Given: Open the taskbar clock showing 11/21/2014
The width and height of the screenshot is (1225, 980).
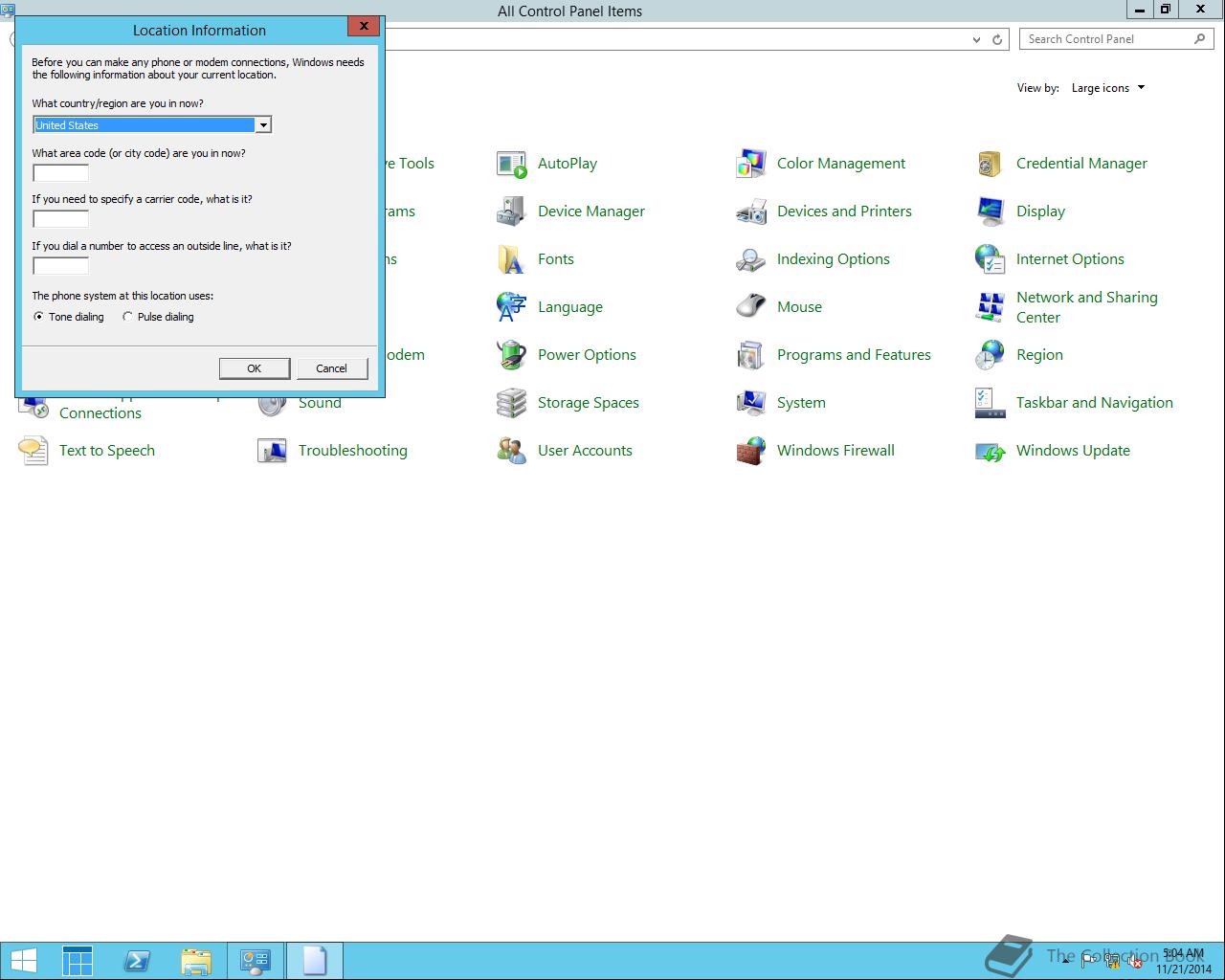Looking at the screenshot, I should [1183, 962].
